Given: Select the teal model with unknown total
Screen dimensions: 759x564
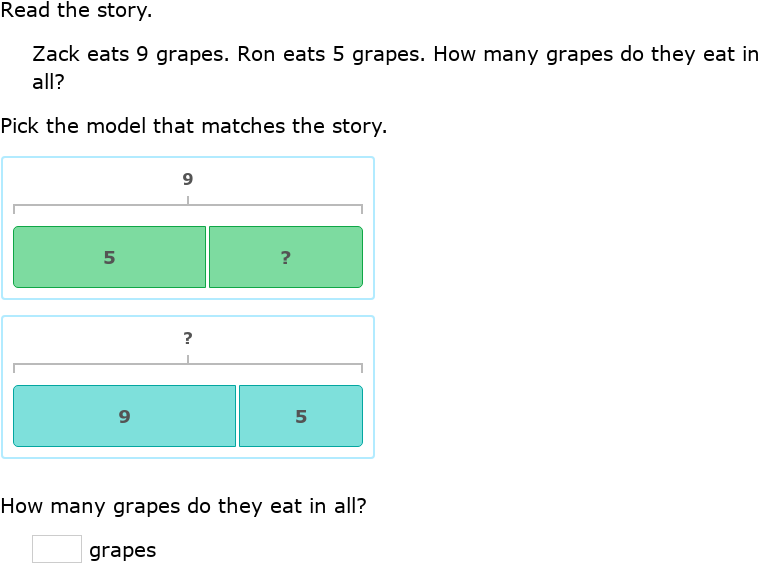Looking at the screenshot, I should click(x=188, y=387).
